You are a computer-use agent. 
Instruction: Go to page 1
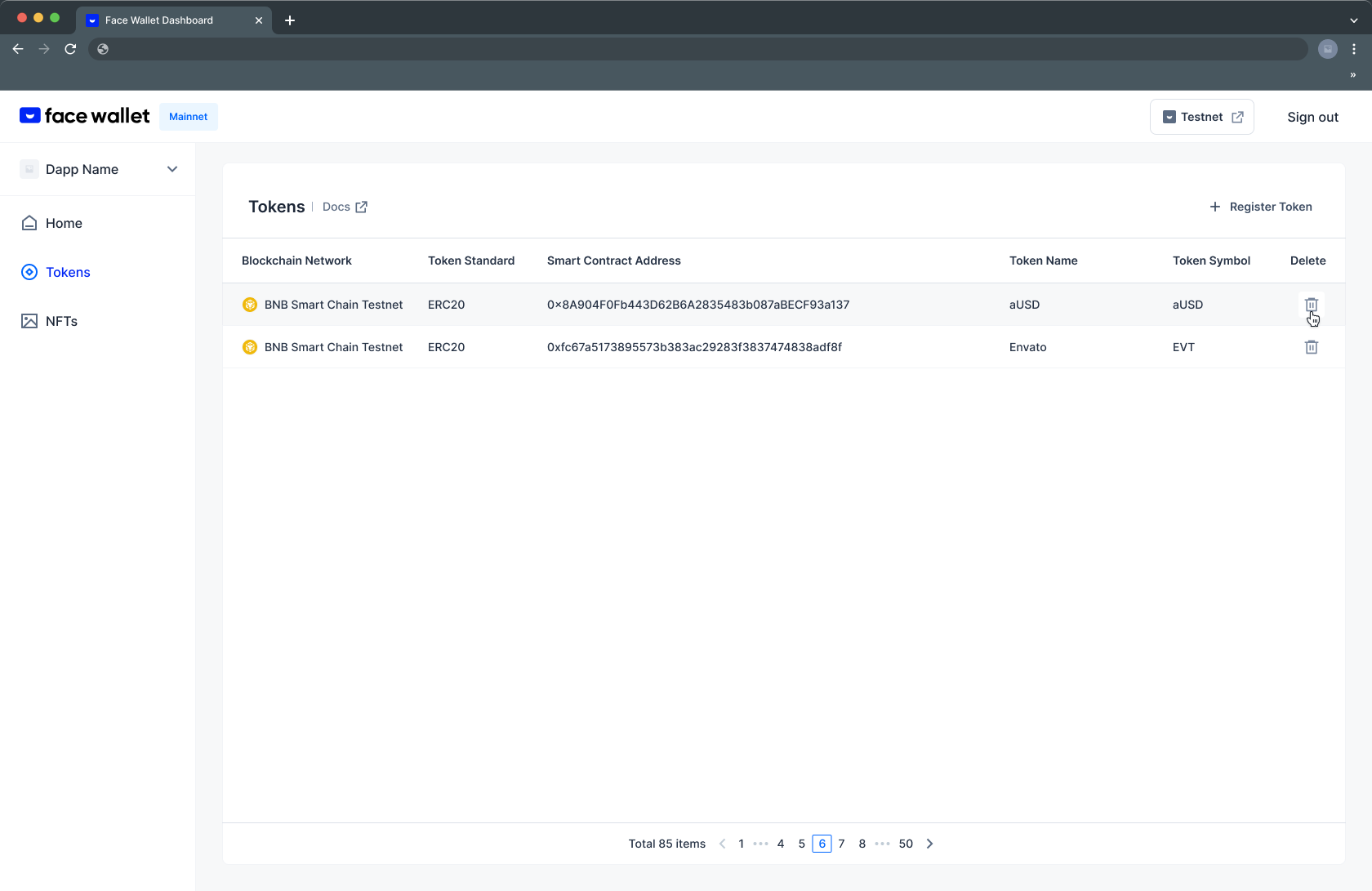click(741, 844)
